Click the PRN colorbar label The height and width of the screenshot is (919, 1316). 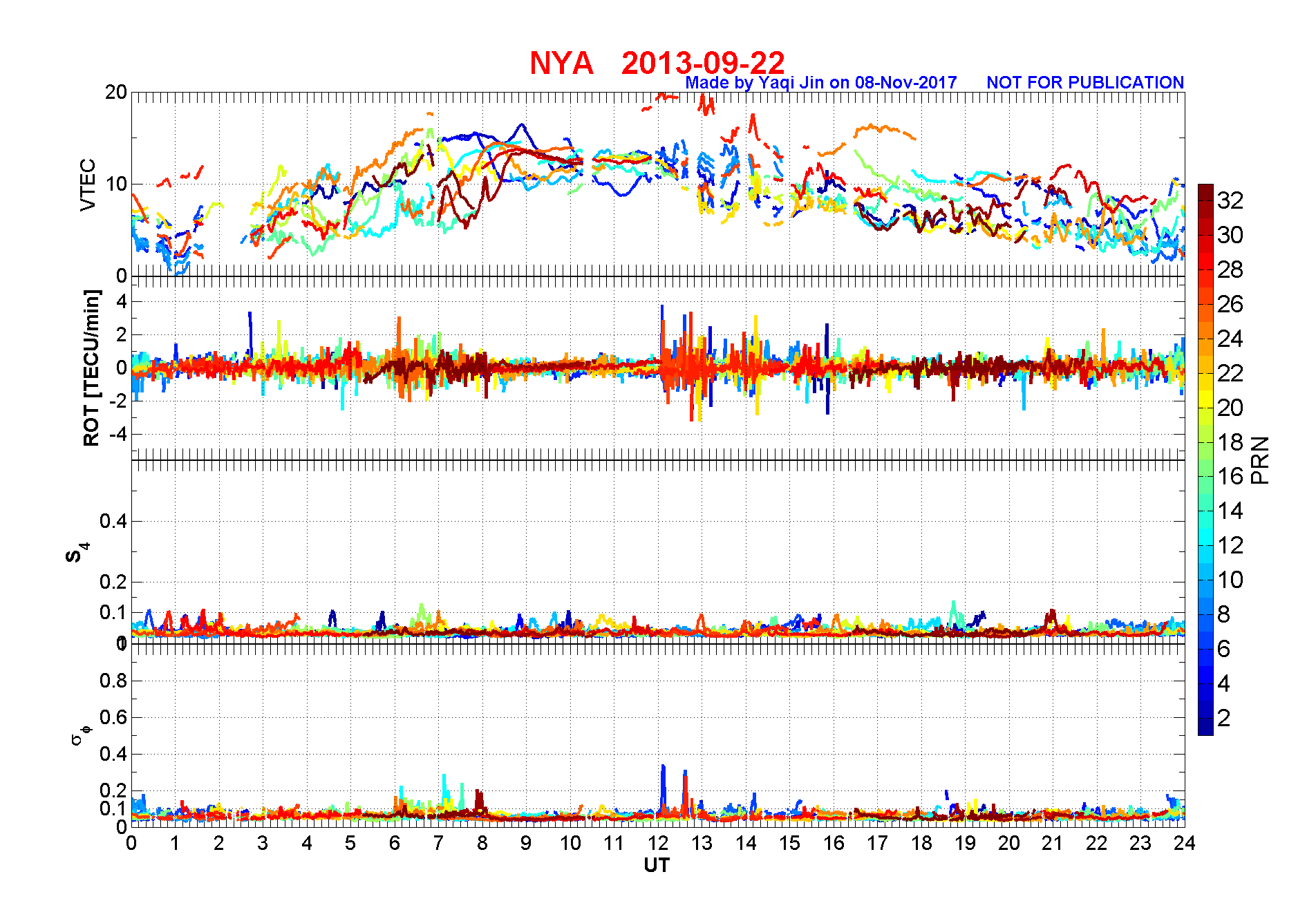[1260, 460]
